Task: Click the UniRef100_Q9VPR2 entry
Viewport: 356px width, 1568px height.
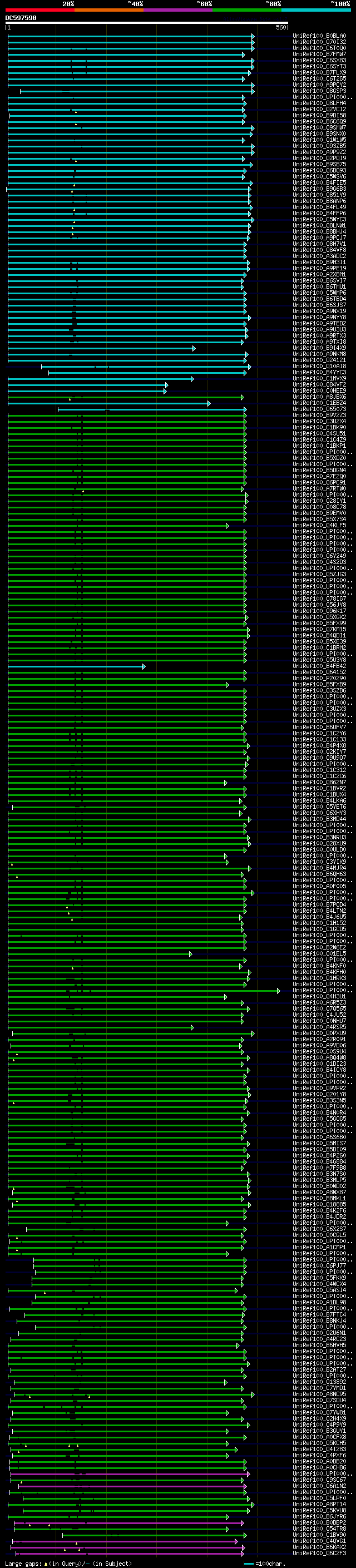Action: [319, 1088]
